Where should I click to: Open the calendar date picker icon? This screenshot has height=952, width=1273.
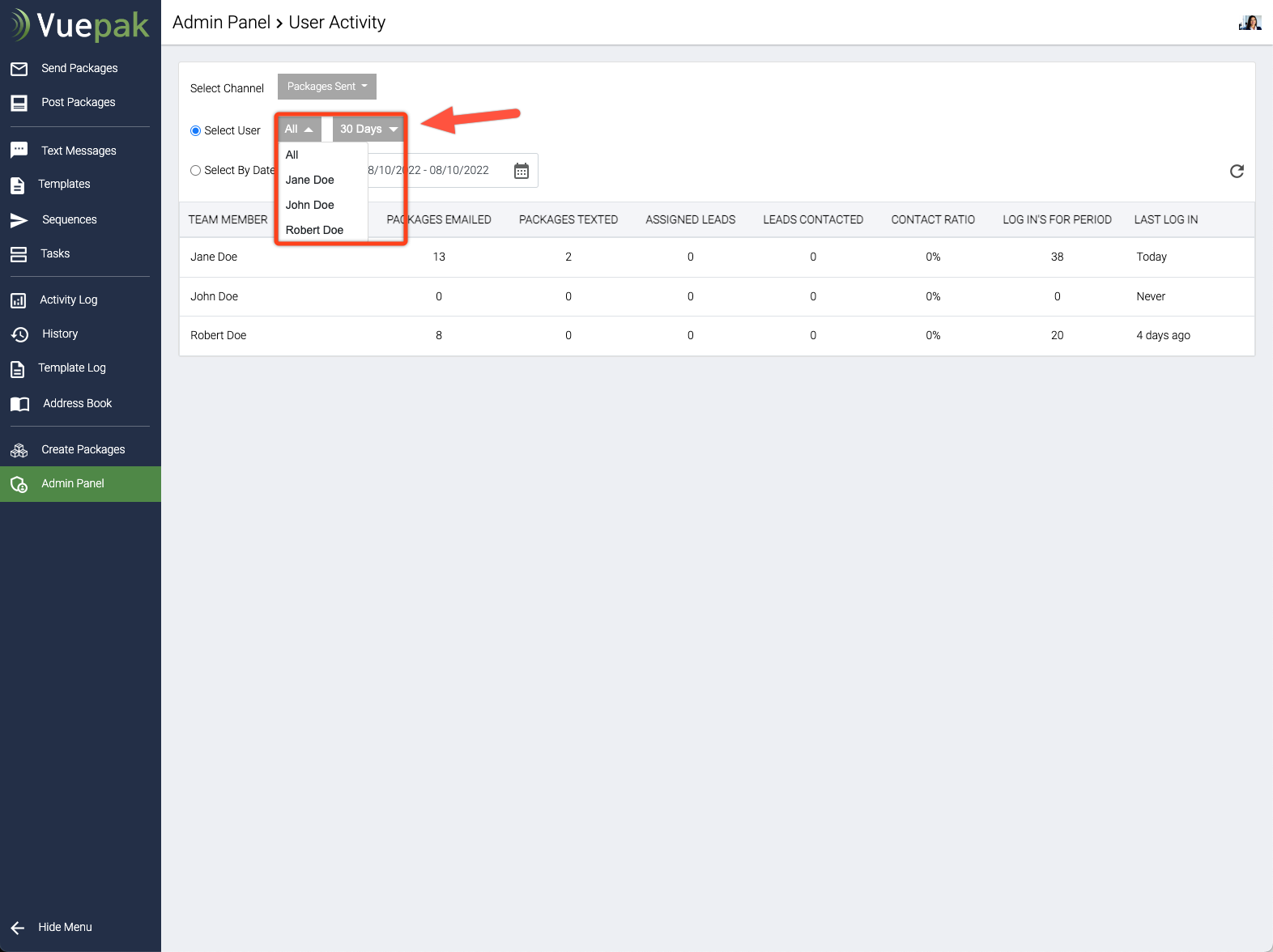pyautogui.click(x=522, y=171)
